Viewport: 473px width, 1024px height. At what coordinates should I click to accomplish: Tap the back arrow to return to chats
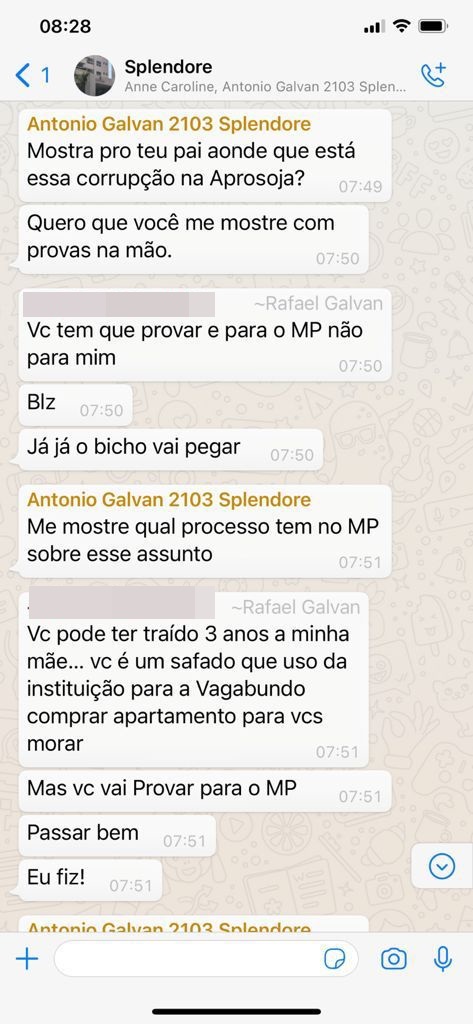pos(22,76)
